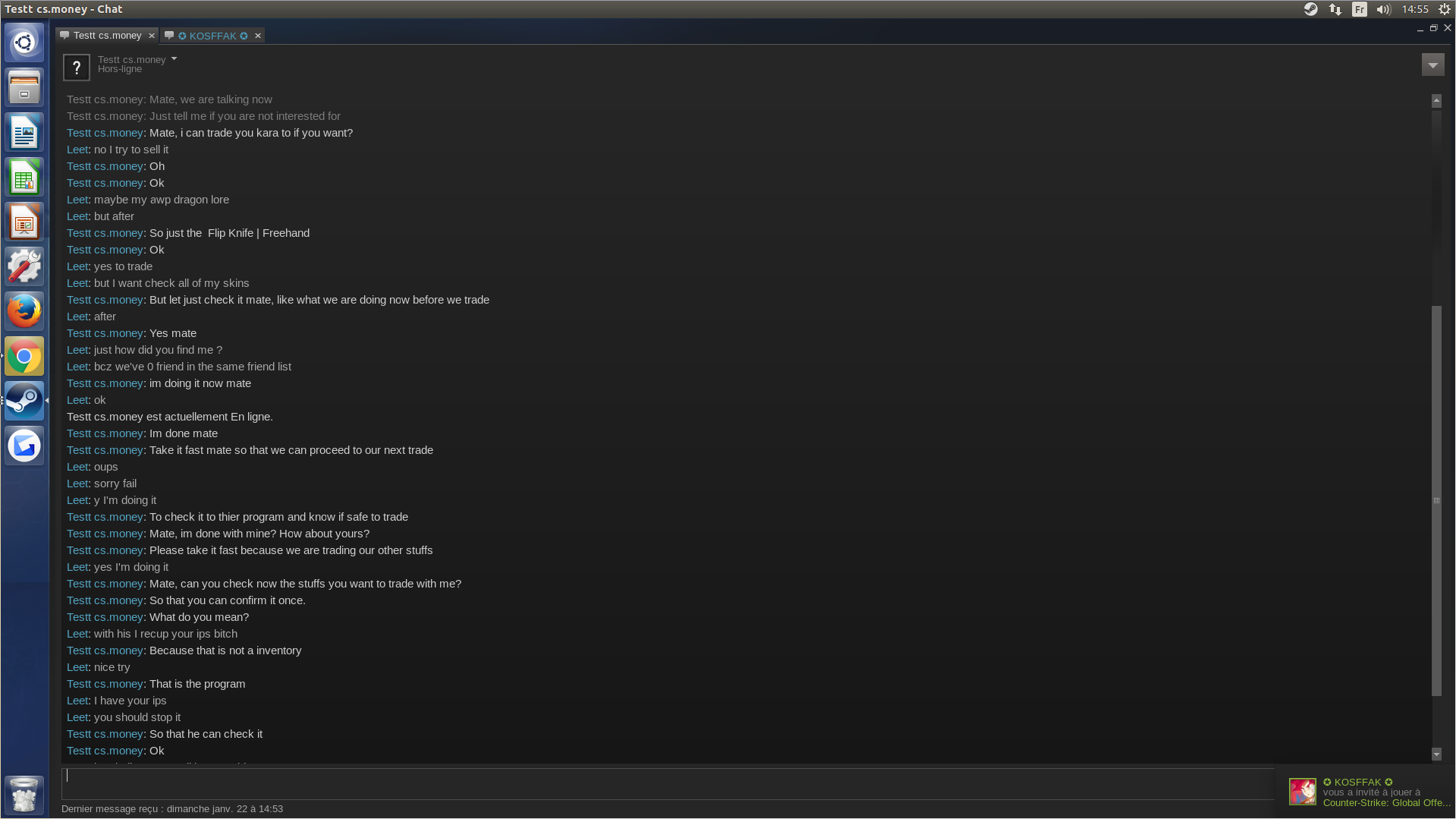Switch to the KOSFFAK chat tab
This screenshot has height=819, width=1456.
pos(212,36)
